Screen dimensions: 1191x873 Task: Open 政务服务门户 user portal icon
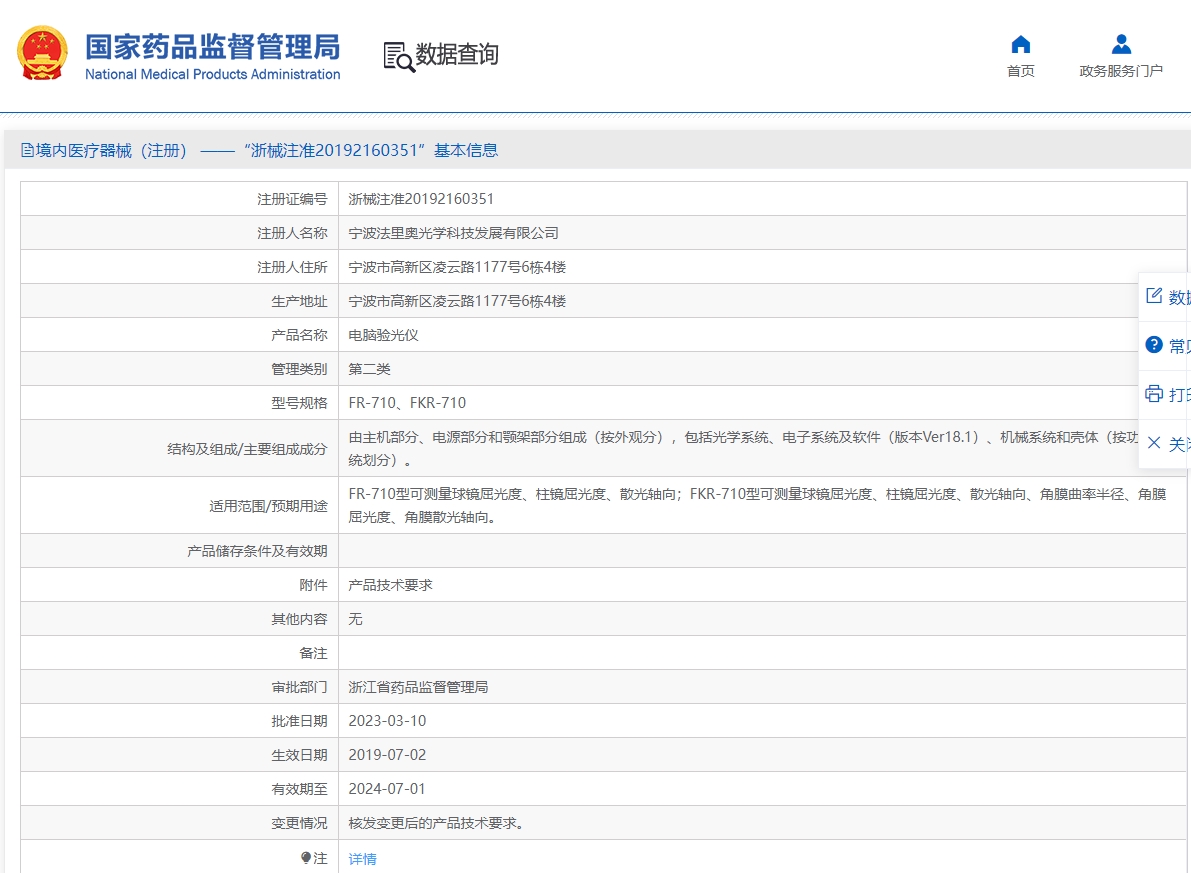(1121, 45)
